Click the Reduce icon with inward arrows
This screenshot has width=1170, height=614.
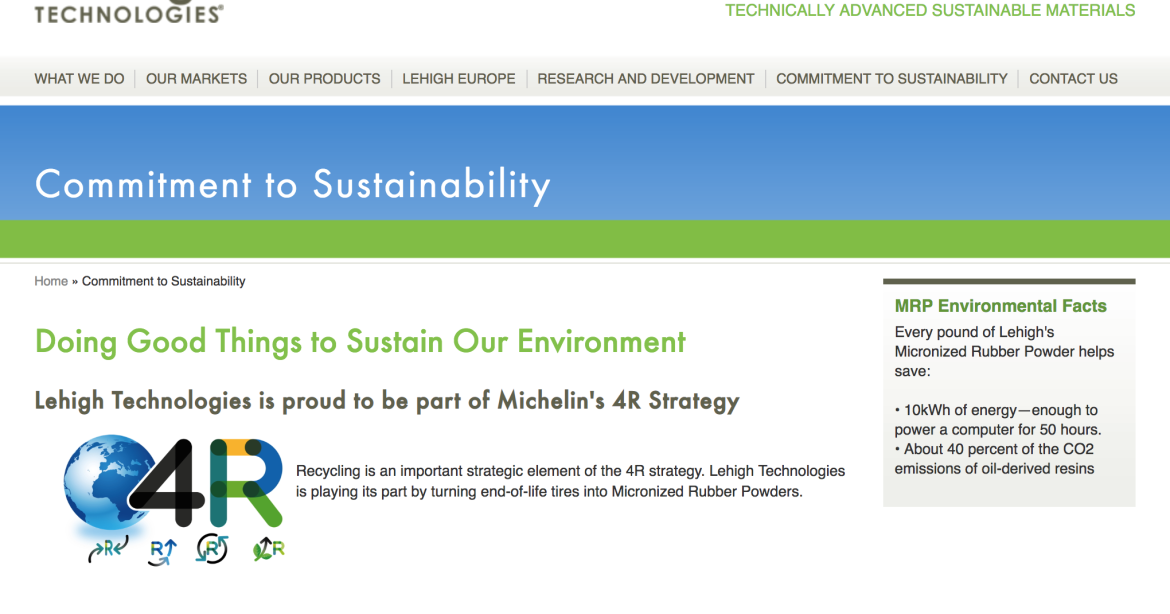pos(108,549)
